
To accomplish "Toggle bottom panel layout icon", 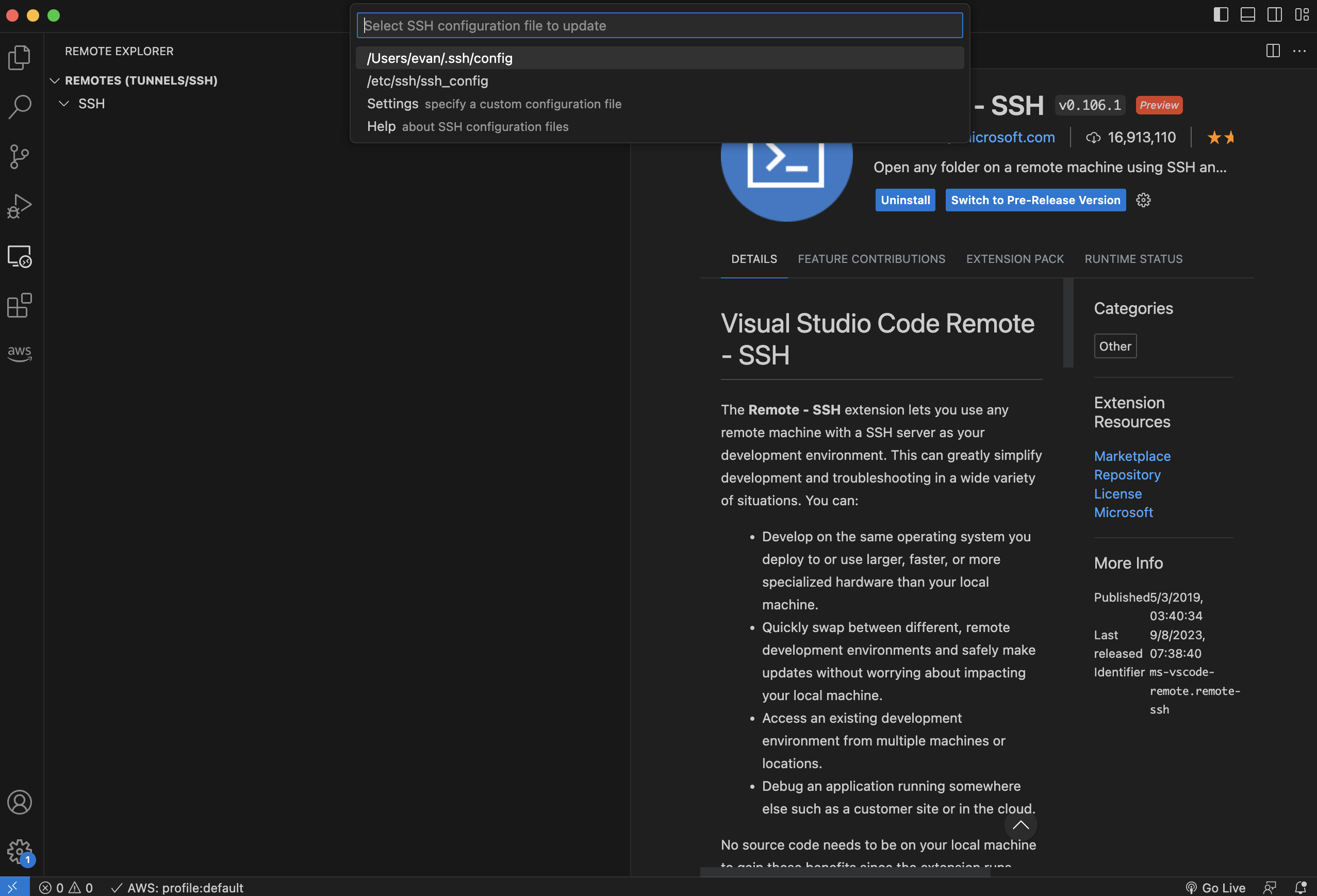I will (x=1247, y=15).
